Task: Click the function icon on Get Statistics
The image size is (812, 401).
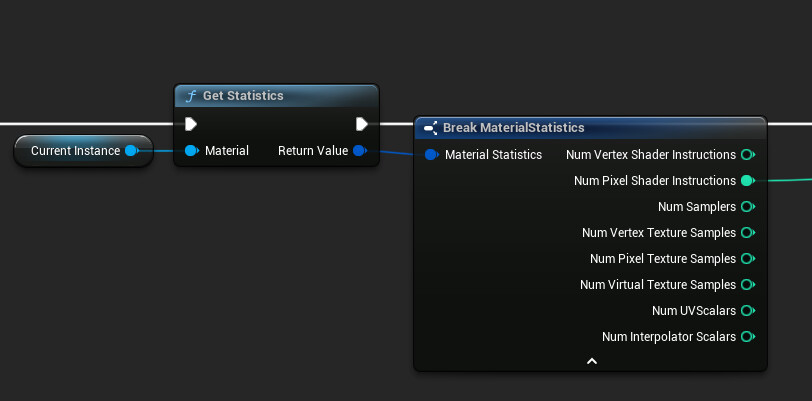Action: click(x=191, y=96)
